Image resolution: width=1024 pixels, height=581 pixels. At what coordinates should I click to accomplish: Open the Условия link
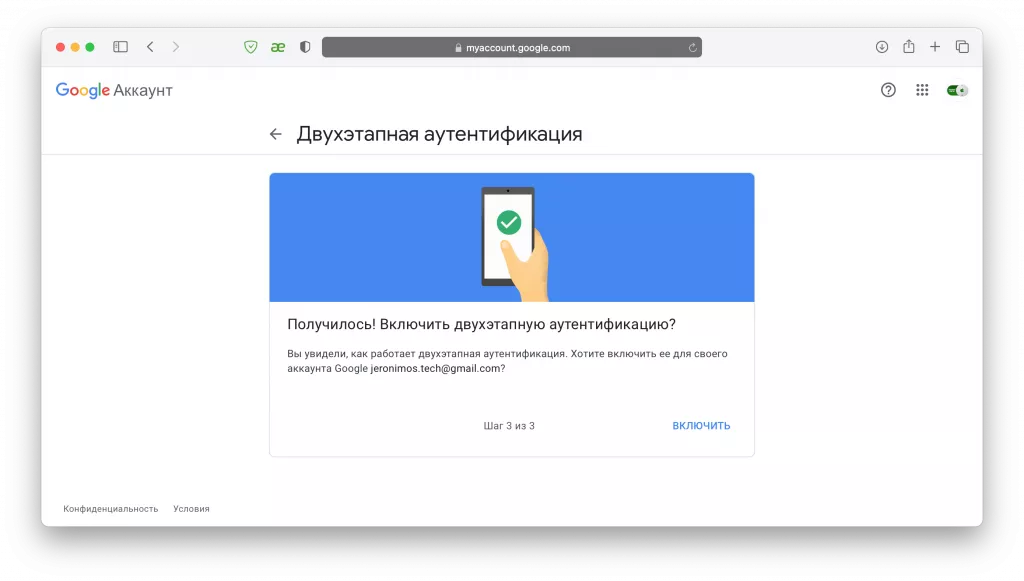click(191, 509)
